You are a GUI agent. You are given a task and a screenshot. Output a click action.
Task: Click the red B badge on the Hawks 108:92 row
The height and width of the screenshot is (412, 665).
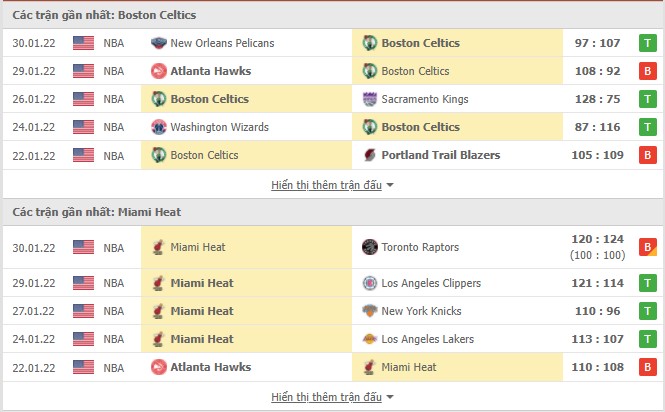coord(647,71)
